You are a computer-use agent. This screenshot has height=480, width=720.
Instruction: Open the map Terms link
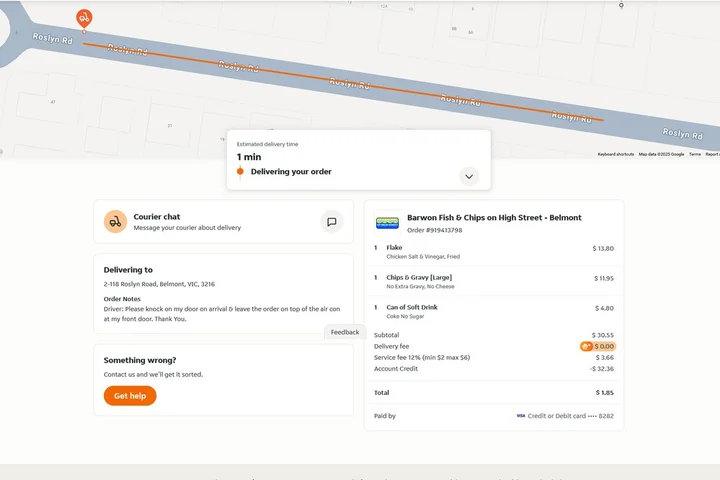[694, 154]
